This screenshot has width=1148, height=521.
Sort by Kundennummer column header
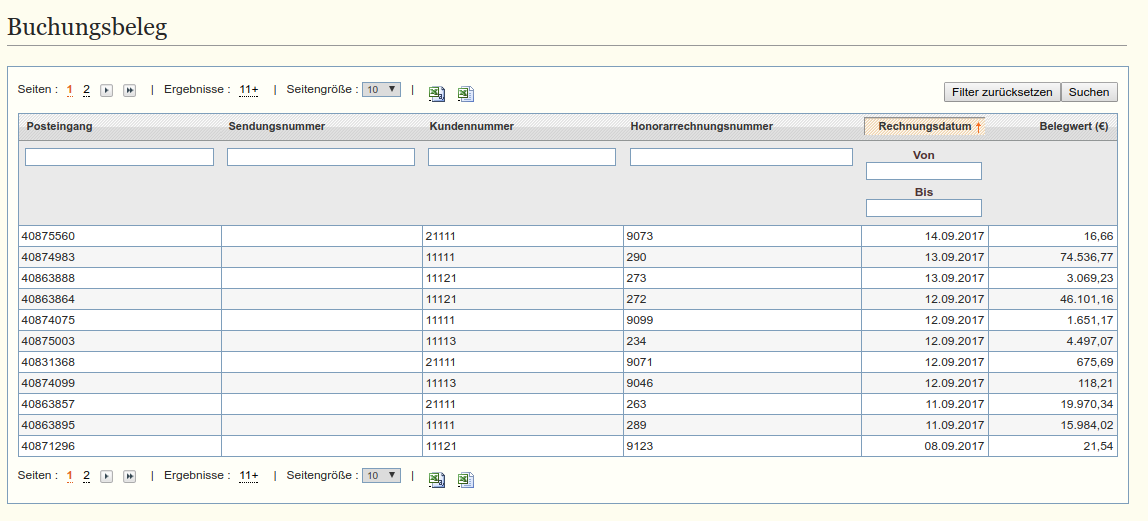pyautogui.click(x=472, y=127)
